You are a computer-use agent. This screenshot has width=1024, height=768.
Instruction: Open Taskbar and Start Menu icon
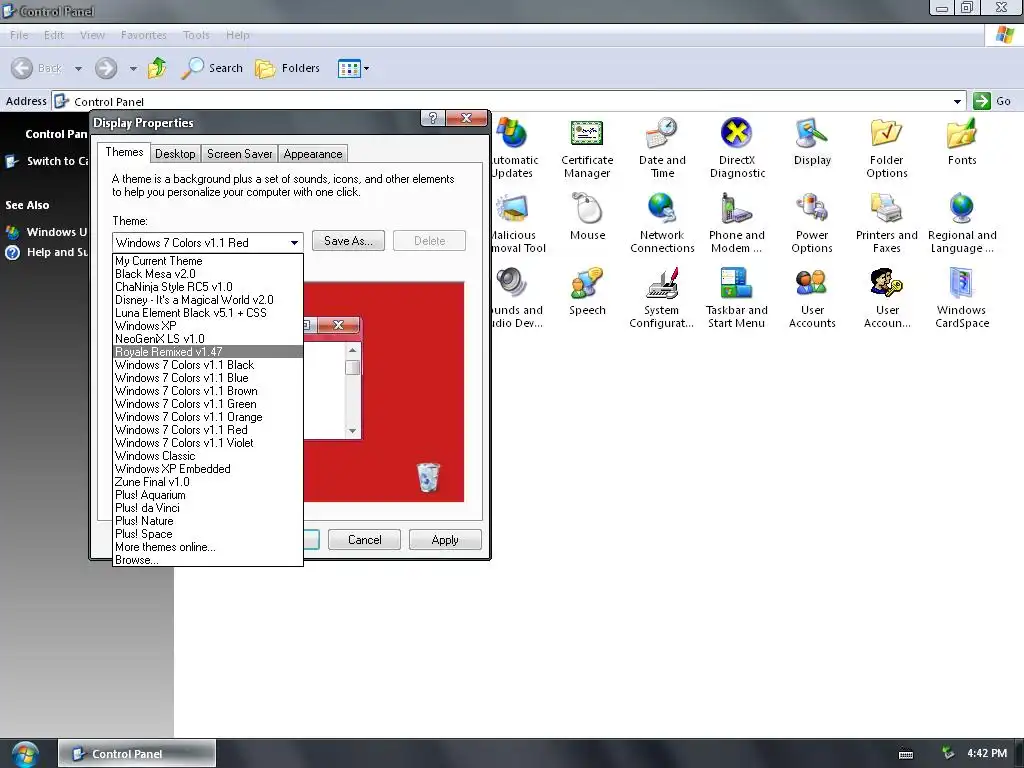(737, 298)
